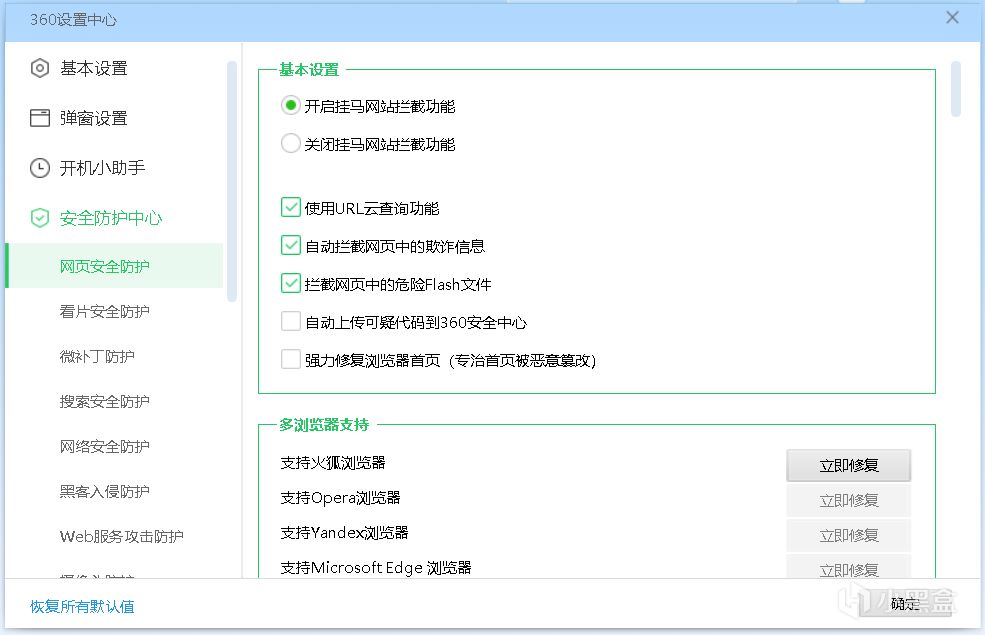This screenshot has height=635, width=985.
Task: Click 立即修复 for Opera浏览器
Action: coord(848,501)
